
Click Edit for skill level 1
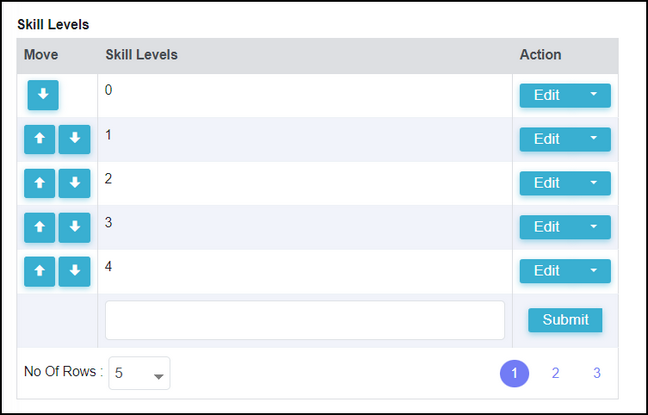tap(547, 139)
